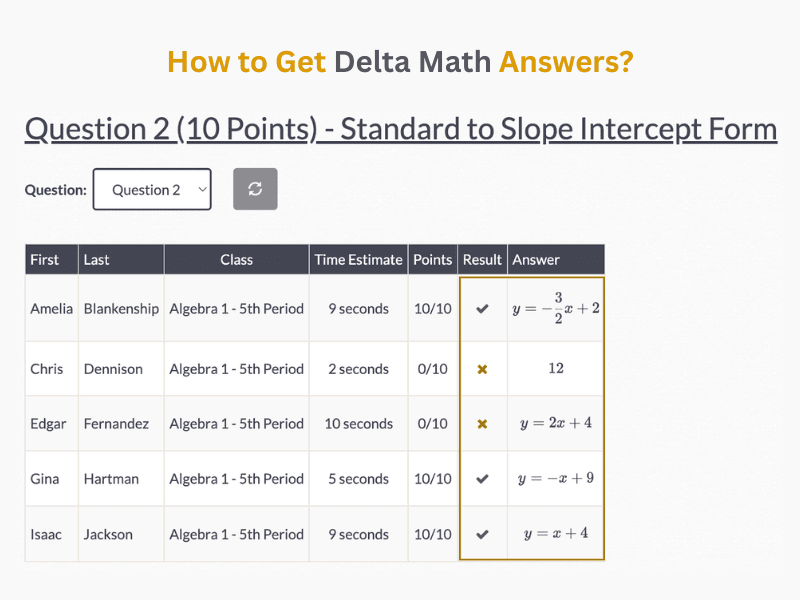This screenshot has width=800, height=600.
Task: Click the refresh icon button
Action: tap(255, 189)
